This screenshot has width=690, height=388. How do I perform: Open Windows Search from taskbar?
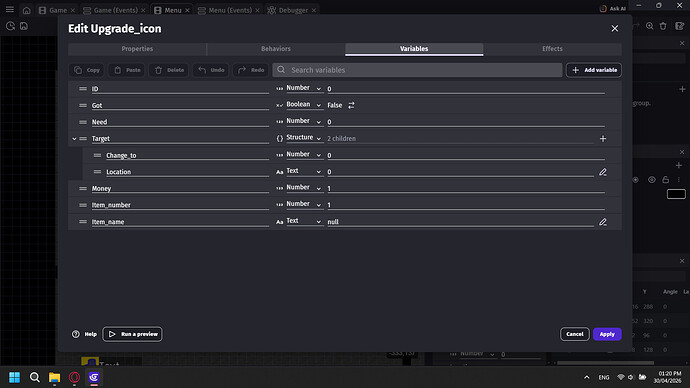coord(34,377)
